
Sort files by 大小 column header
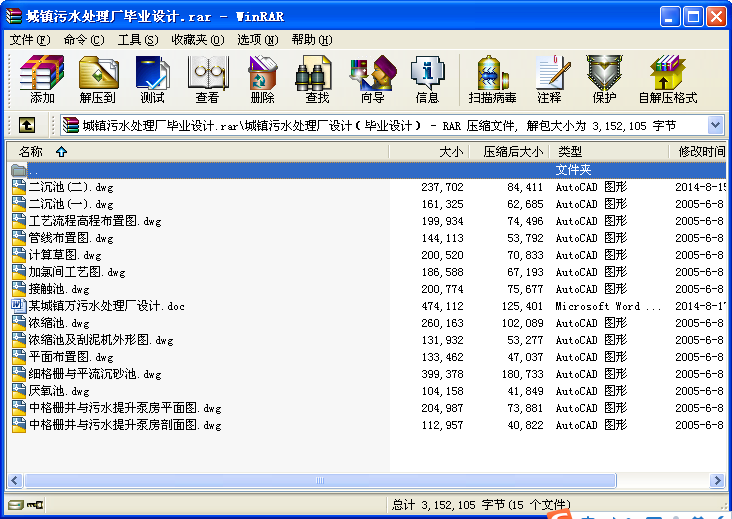click(x=451, y=152)
